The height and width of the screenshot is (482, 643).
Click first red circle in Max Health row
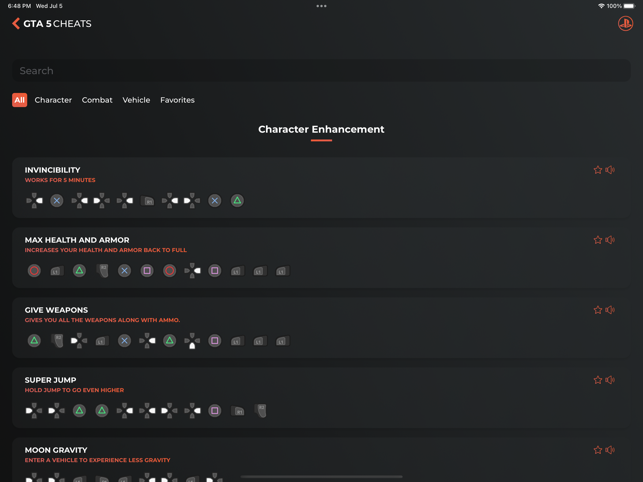click(x=34, y=271)
